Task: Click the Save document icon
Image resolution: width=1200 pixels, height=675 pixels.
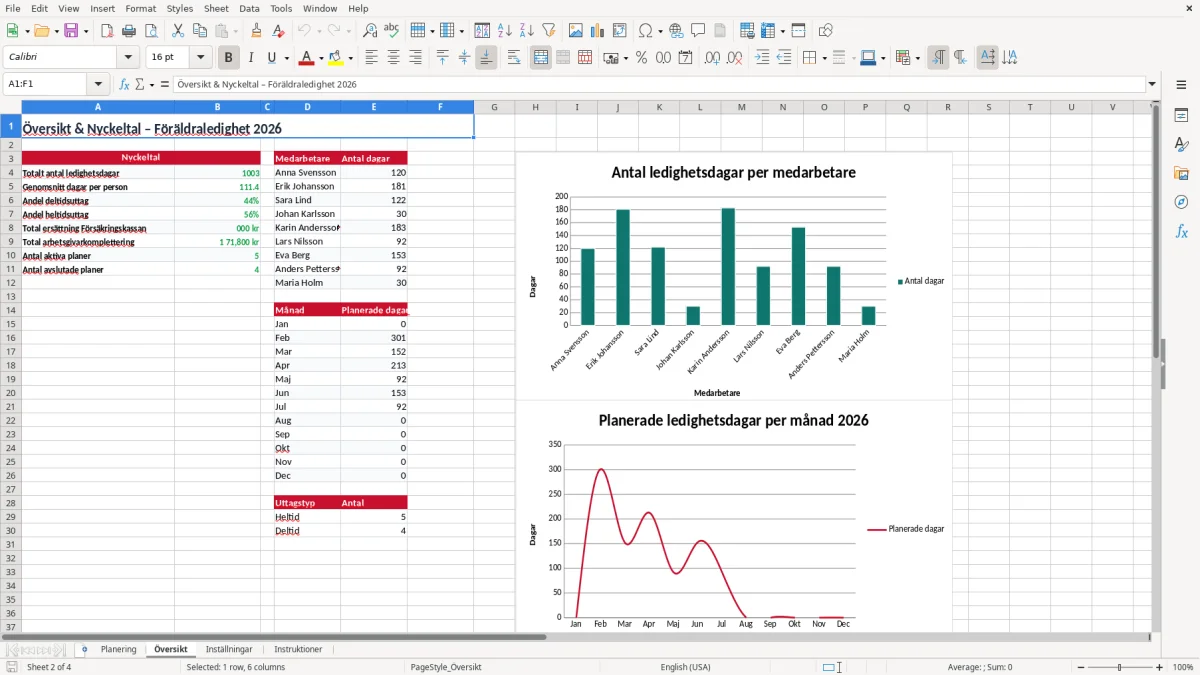Action: click(x=71, y=31)
